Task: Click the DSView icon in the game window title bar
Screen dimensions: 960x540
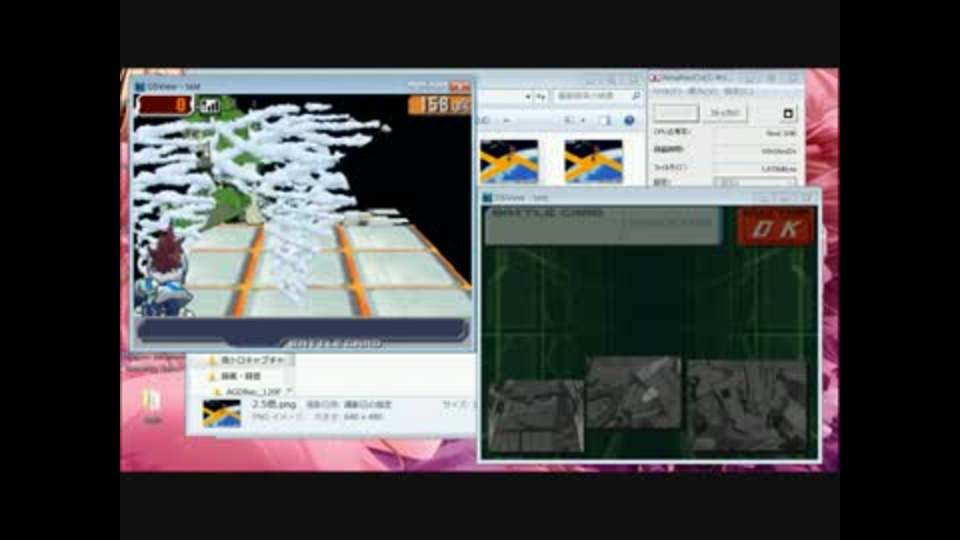Action: click(140, 86)
